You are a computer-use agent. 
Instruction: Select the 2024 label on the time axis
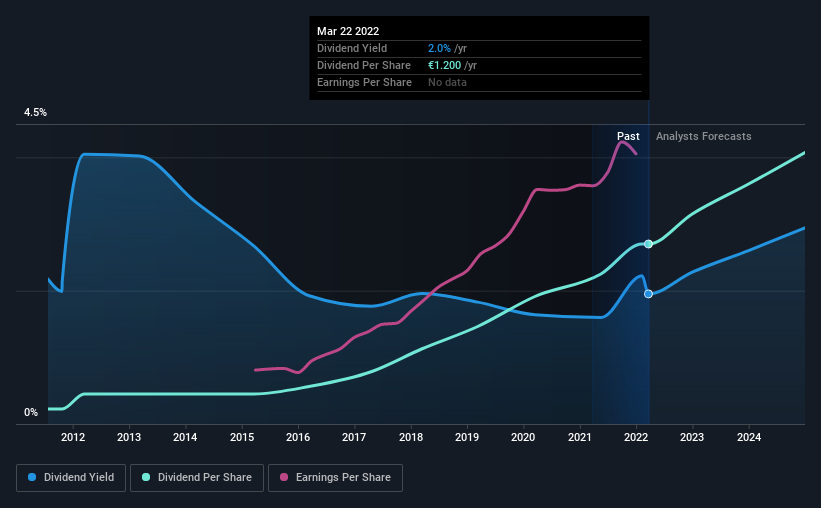coord(749,437)
